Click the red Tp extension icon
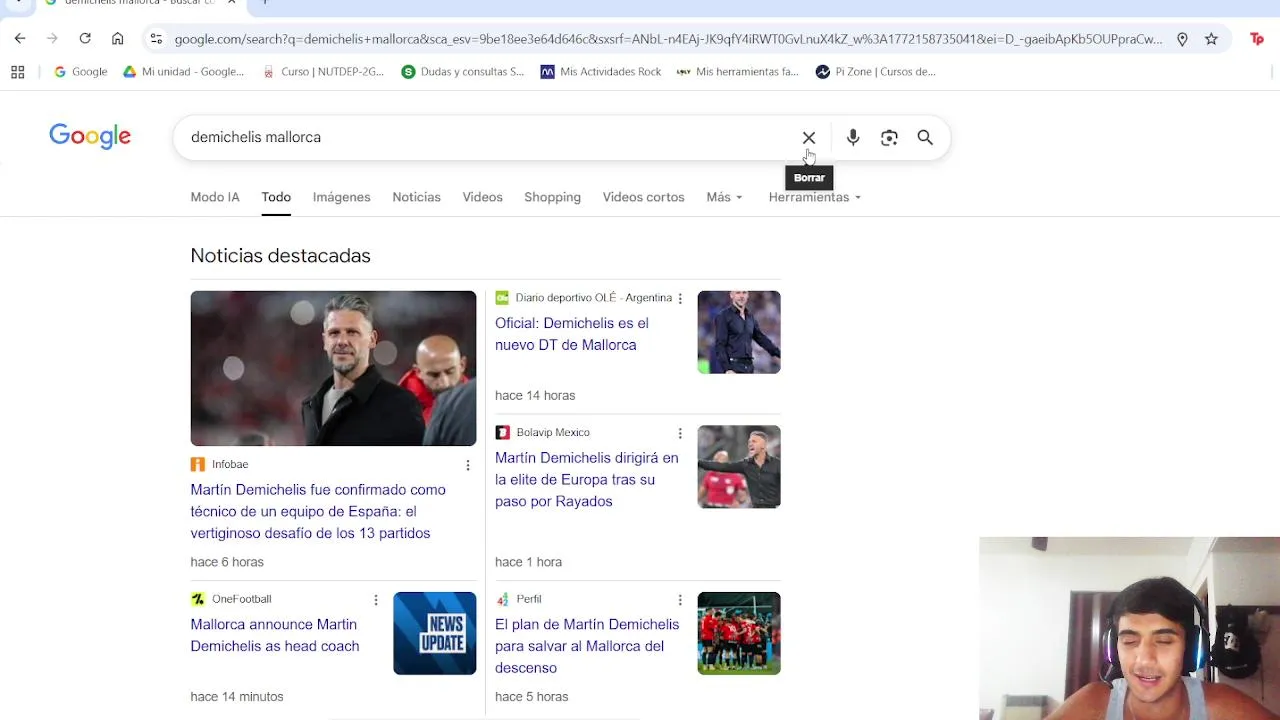This screenshot has height=720, width=1280. point(1257,39)
